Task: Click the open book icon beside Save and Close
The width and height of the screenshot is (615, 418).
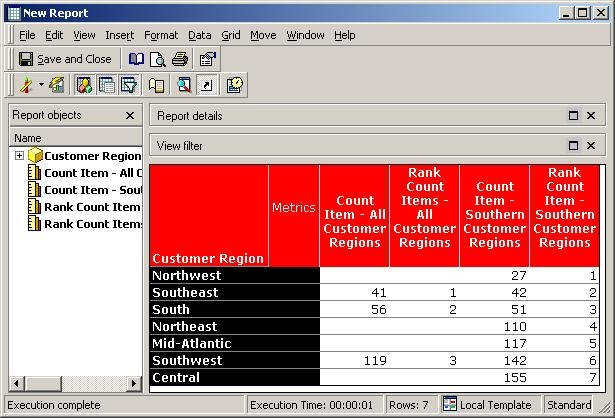Action: pos(136,59)
